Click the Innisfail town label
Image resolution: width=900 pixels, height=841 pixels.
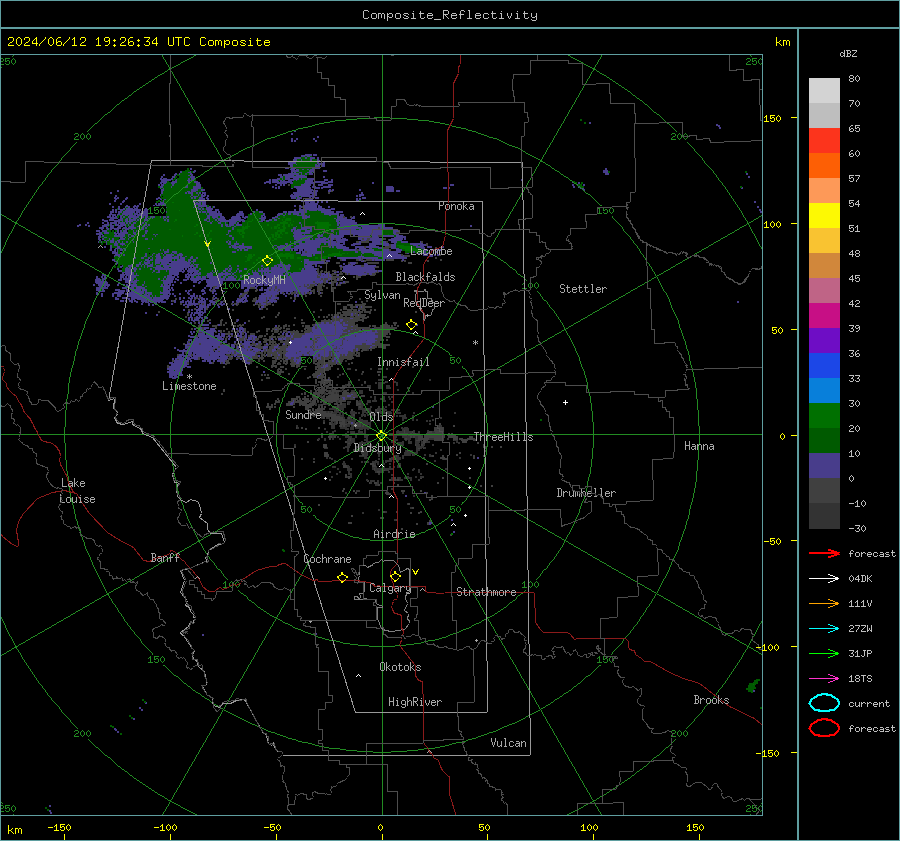pyautogui.click(x=403, y=362)
